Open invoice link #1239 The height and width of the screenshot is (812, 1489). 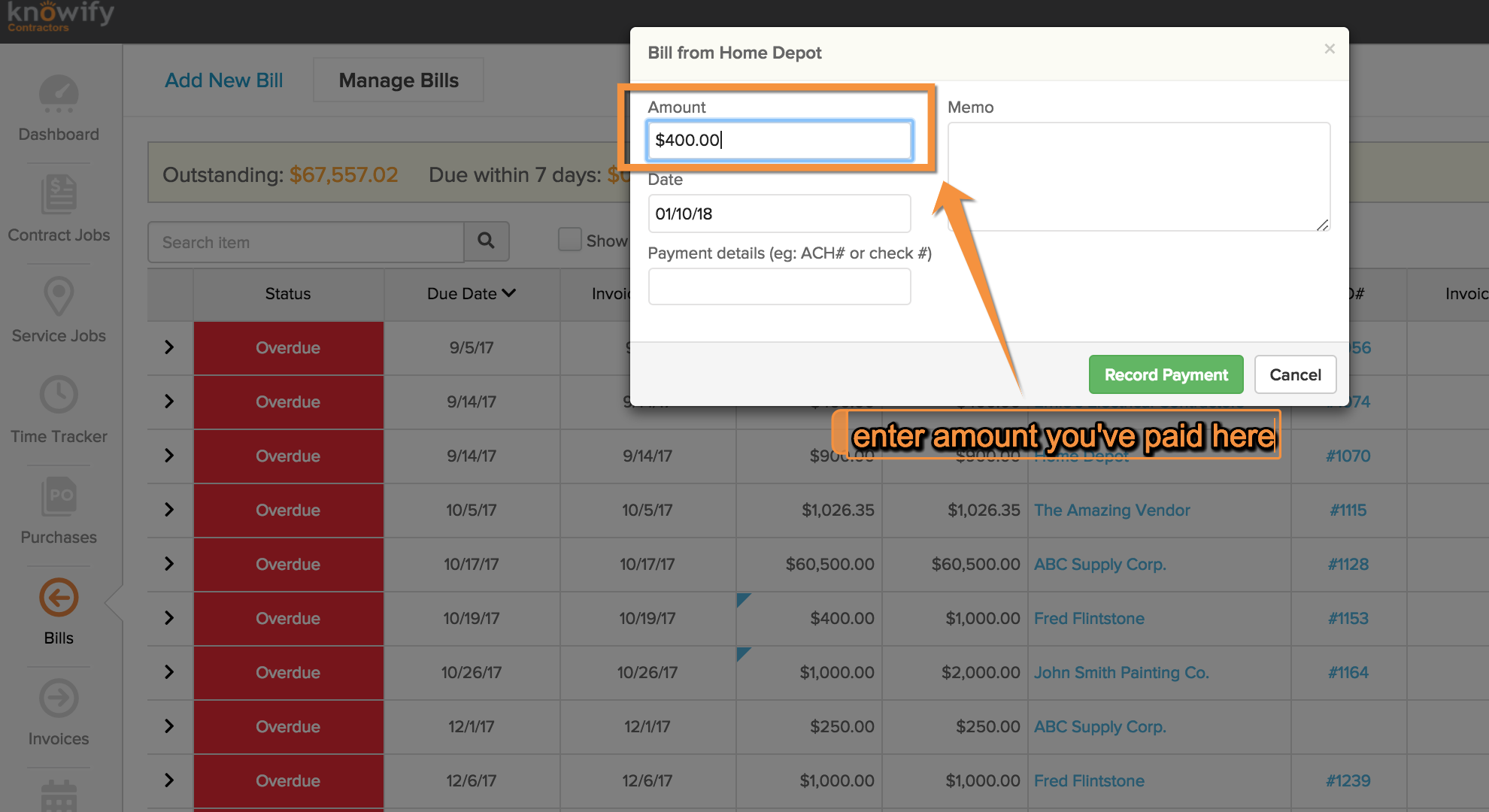[x=1348, y=780]
